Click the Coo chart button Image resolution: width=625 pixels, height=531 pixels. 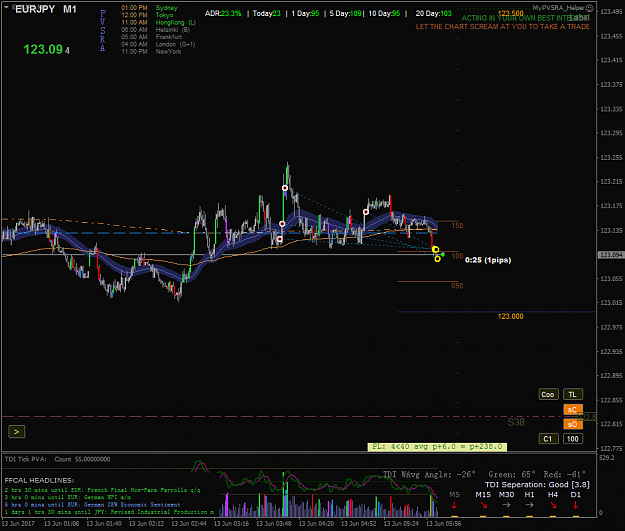548,394
